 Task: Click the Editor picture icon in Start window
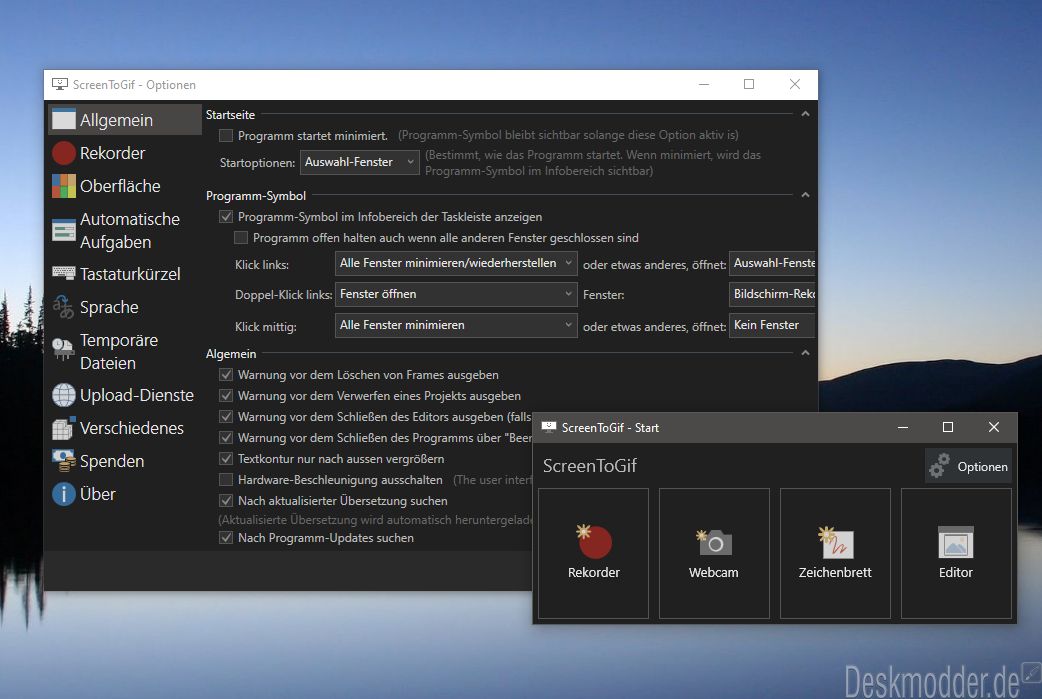click(x=956, y=542)
